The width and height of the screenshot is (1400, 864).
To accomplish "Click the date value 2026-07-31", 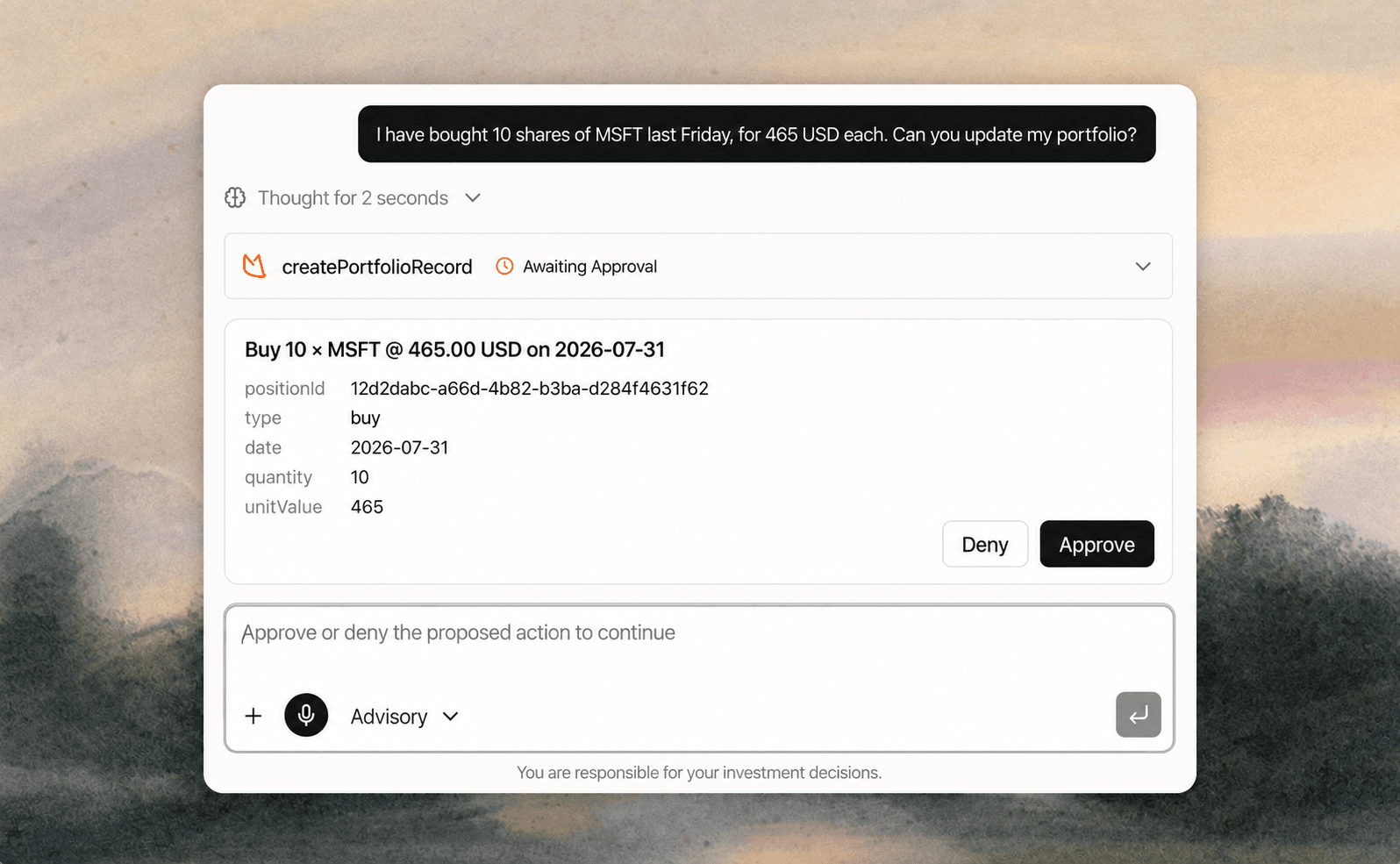I will click(x=399, y=447).
